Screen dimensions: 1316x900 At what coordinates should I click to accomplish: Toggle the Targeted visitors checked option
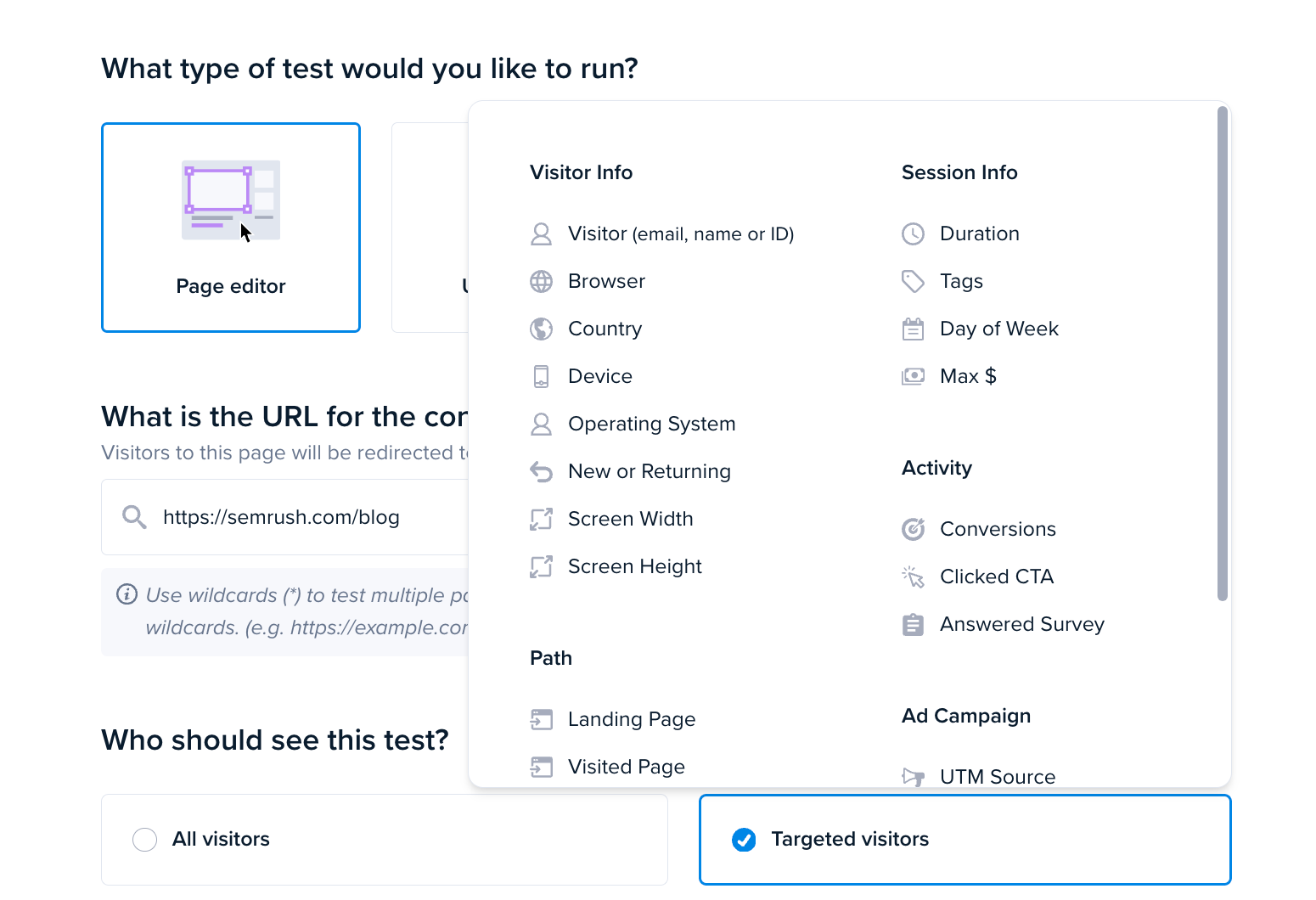click(744, 840)
